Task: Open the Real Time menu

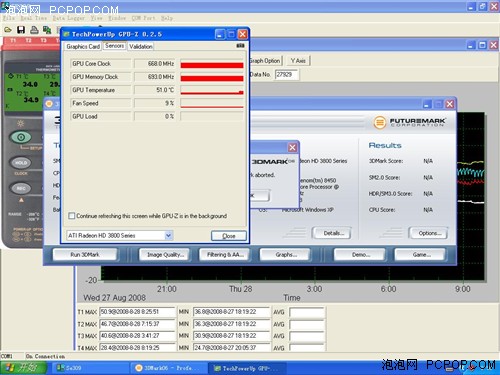Action: coord(34,18)
